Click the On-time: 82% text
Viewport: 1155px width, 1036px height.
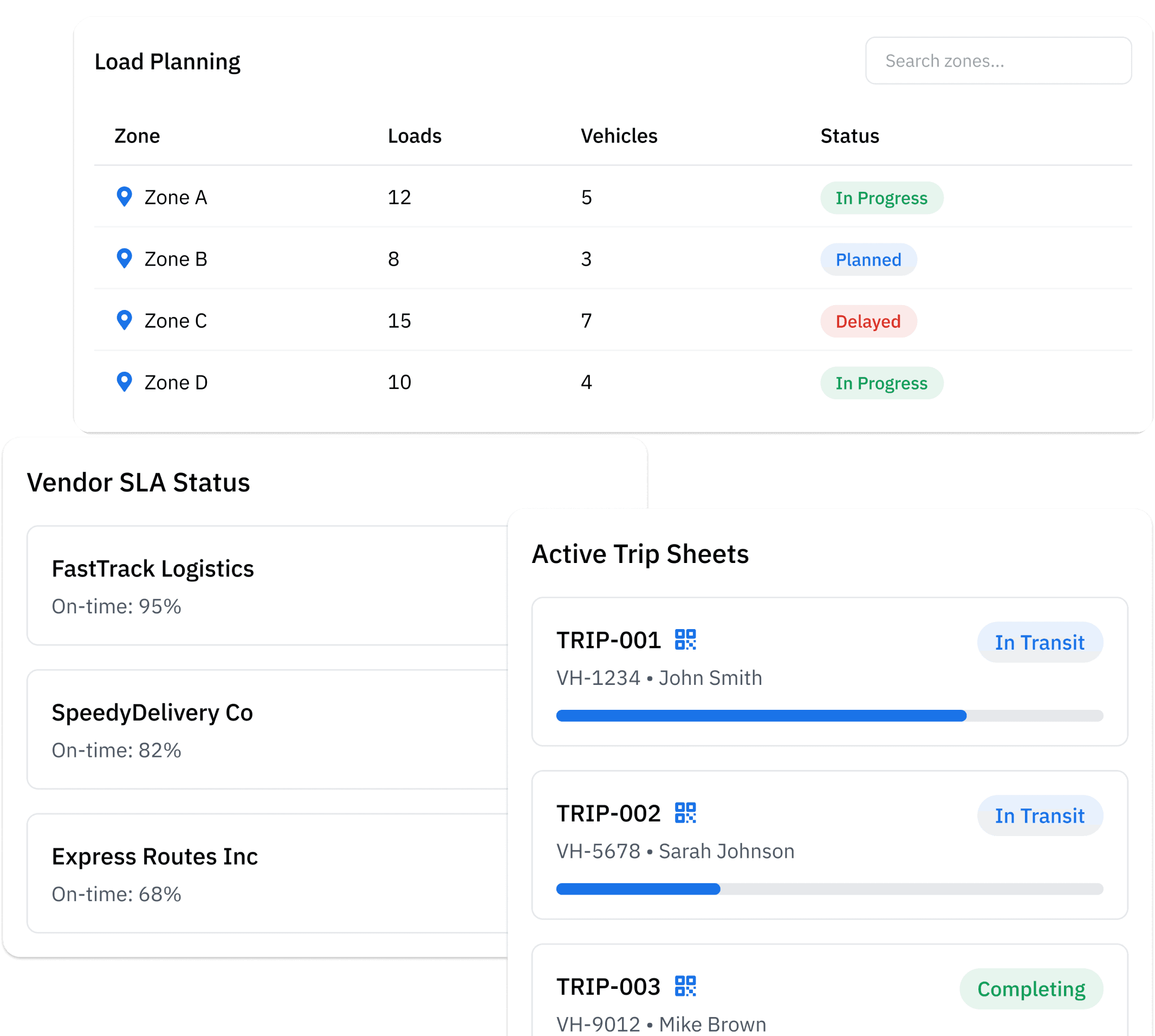[116, 750]
